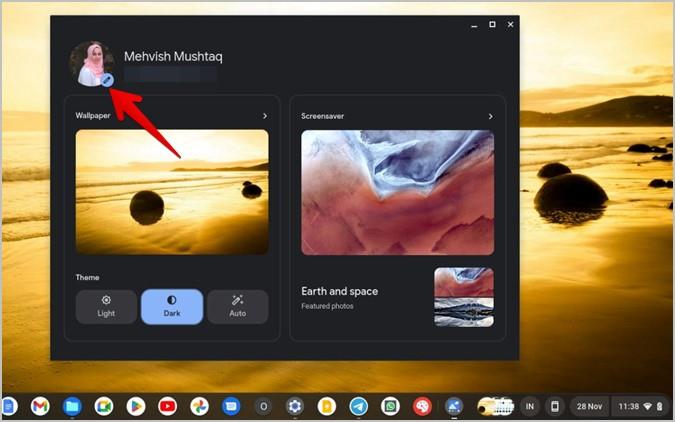
Task: Launch the Files app from shelf
Action: coord(72,406)
